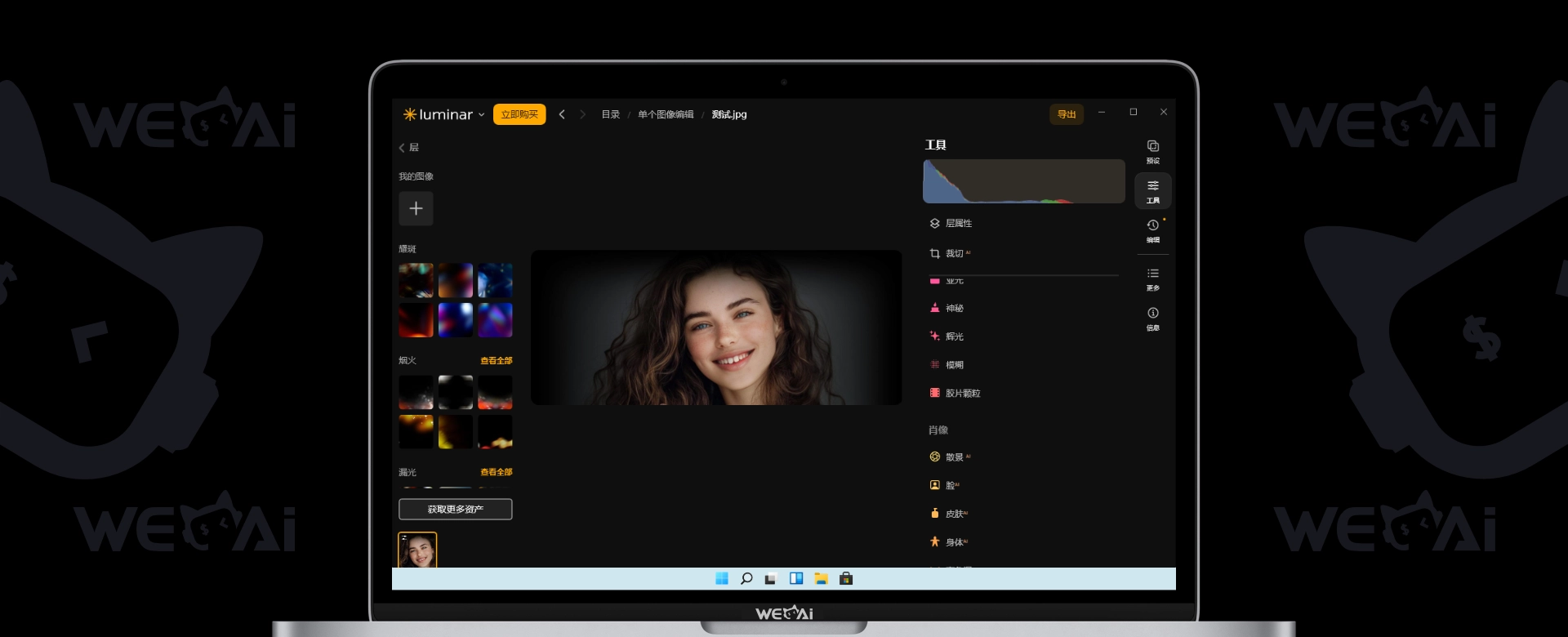Screen dimensions: 1568x637
Task: Open File Explorer from the taskbar
Action: click(x=822, y=579)
